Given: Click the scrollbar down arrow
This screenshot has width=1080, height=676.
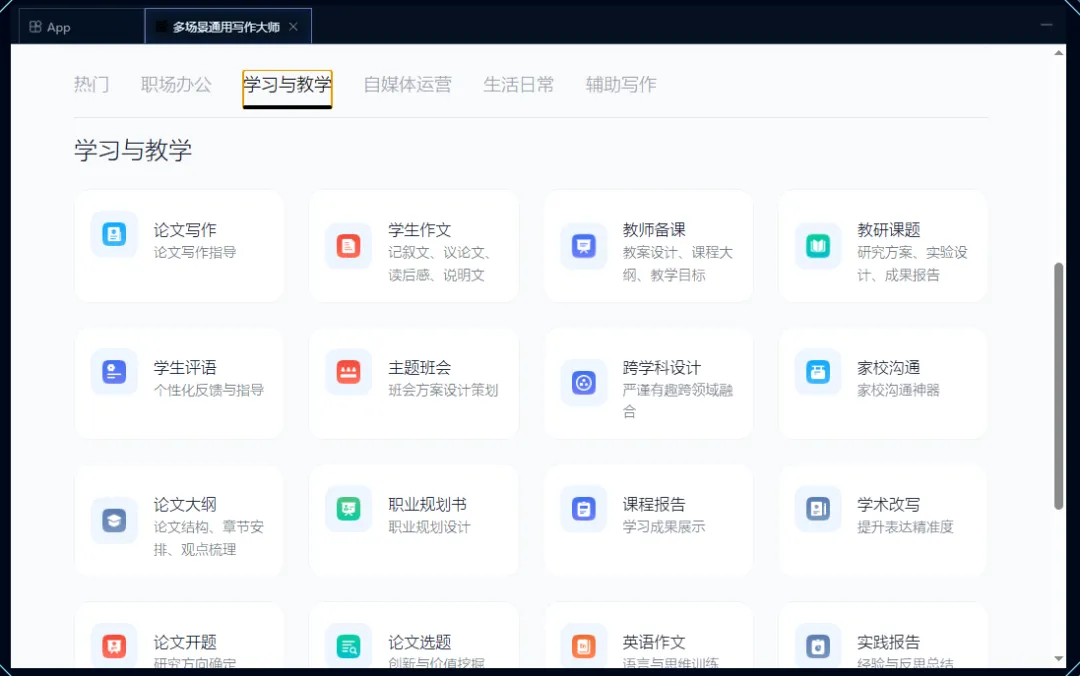Looking at the screenshot, I should (1059, 659).
